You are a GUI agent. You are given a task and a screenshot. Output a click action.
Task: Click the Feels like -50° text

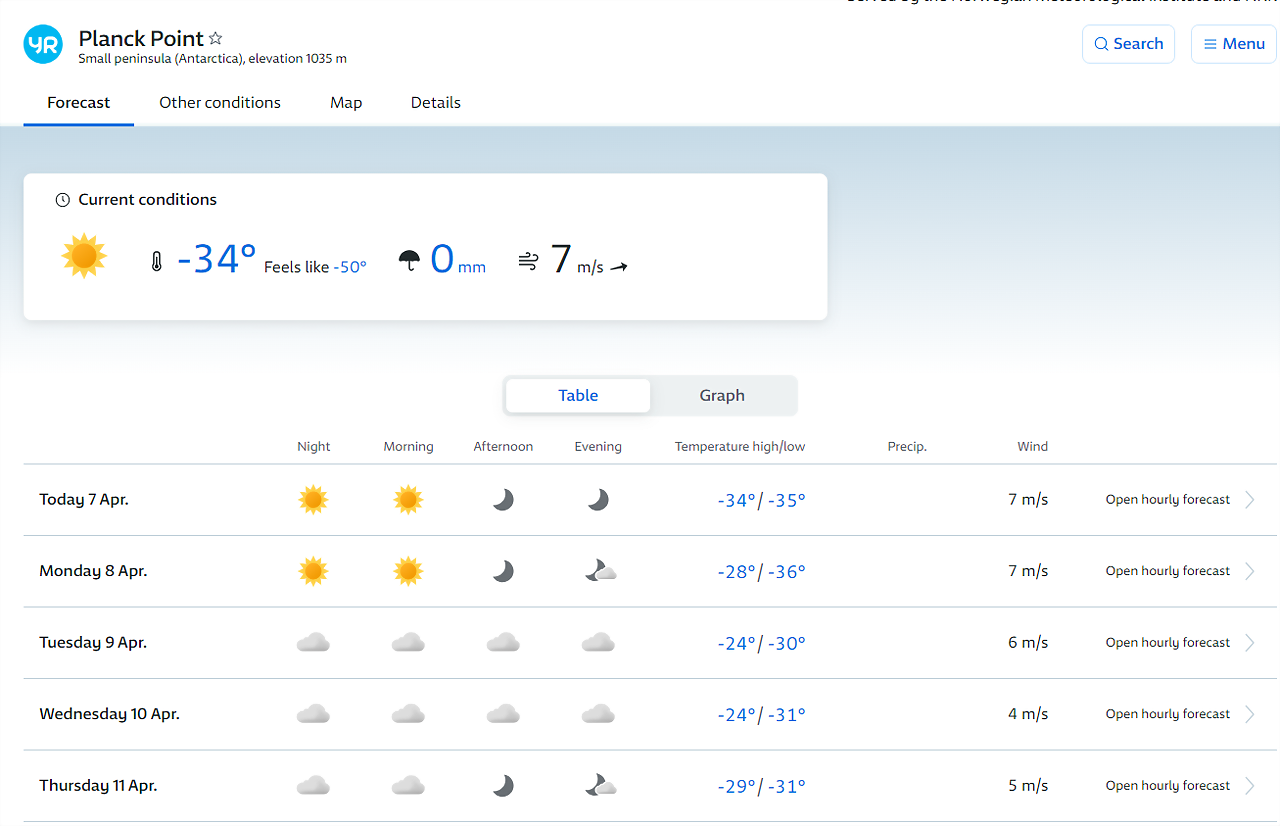pos(315,267)
